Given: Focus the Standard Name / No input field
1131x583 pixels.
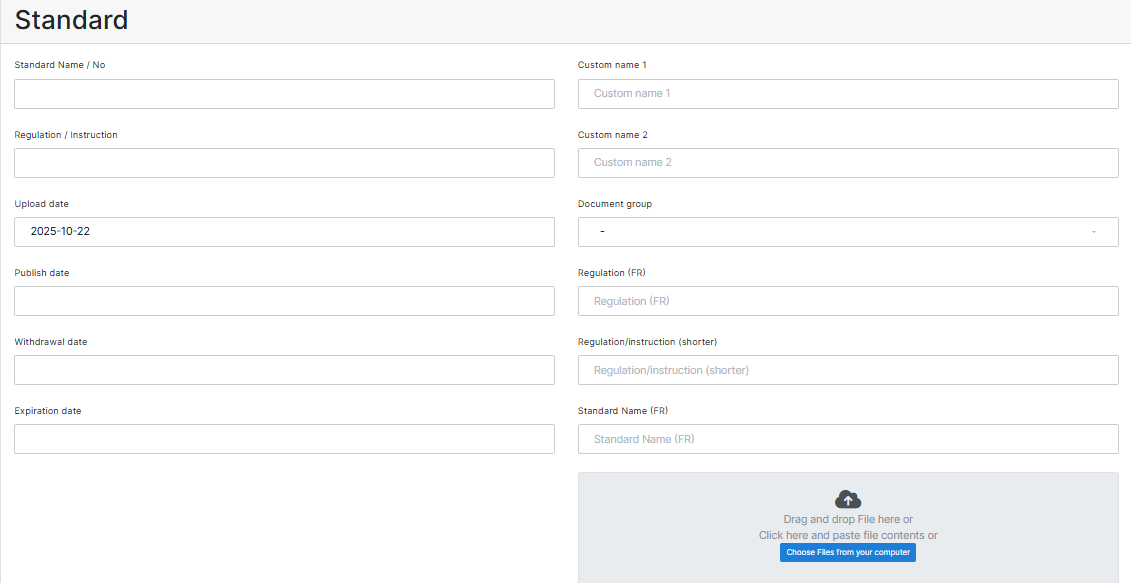Looking at the screenshot, I should pos(284,94).
